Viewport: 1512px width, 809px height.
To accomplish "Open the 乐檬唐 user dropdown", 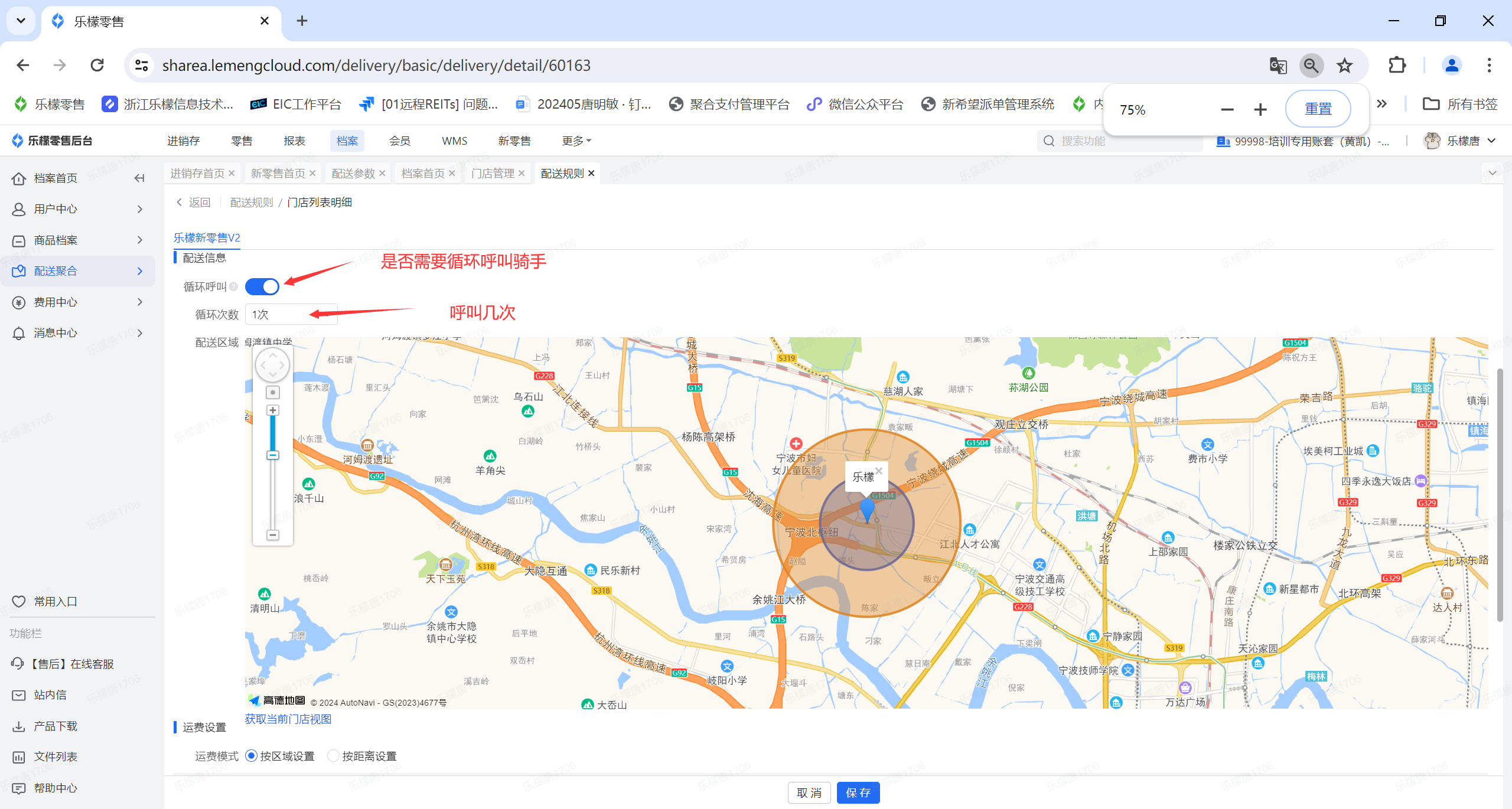I will [x=1460, y=141].
